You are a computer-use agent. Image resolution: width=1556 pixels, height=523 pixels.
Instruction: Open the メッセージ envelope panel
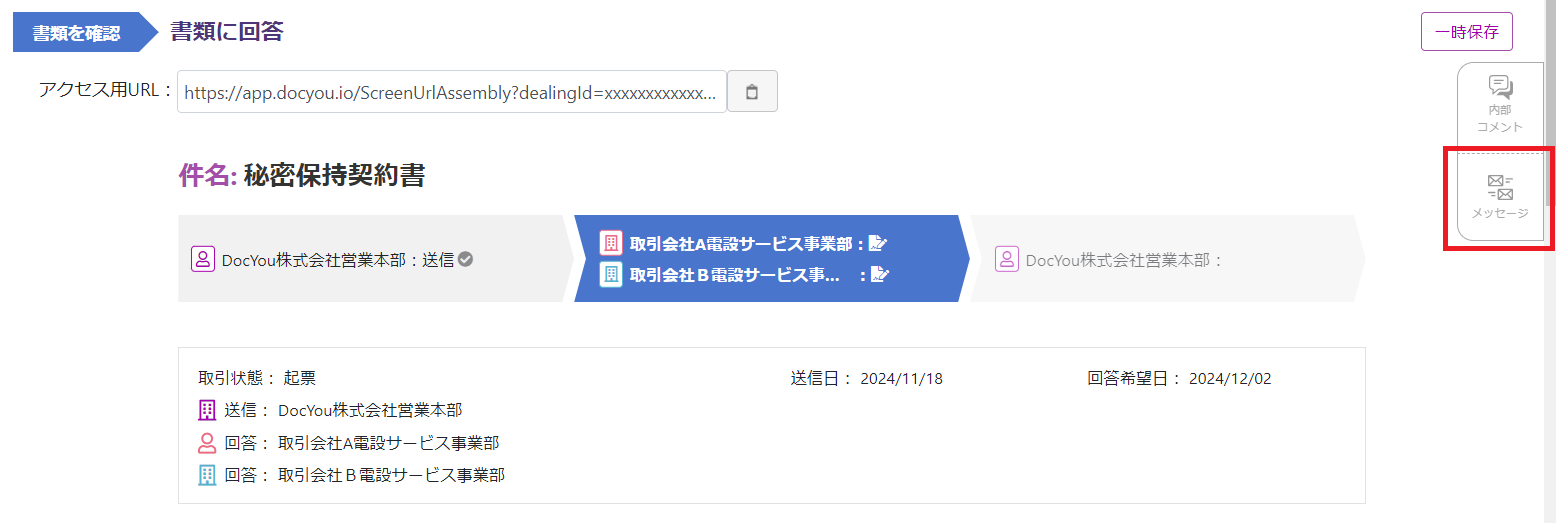[1500, 196]
